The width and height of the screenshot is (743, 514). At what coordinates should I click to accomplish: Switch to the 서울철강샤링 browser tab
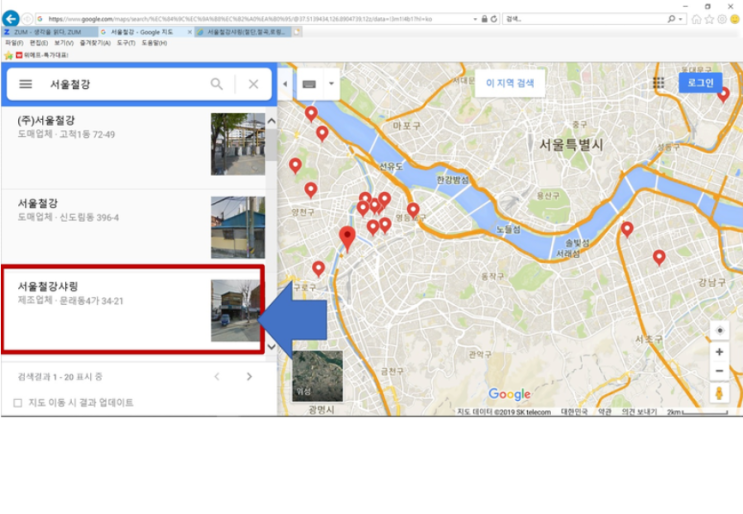[243, 32]
